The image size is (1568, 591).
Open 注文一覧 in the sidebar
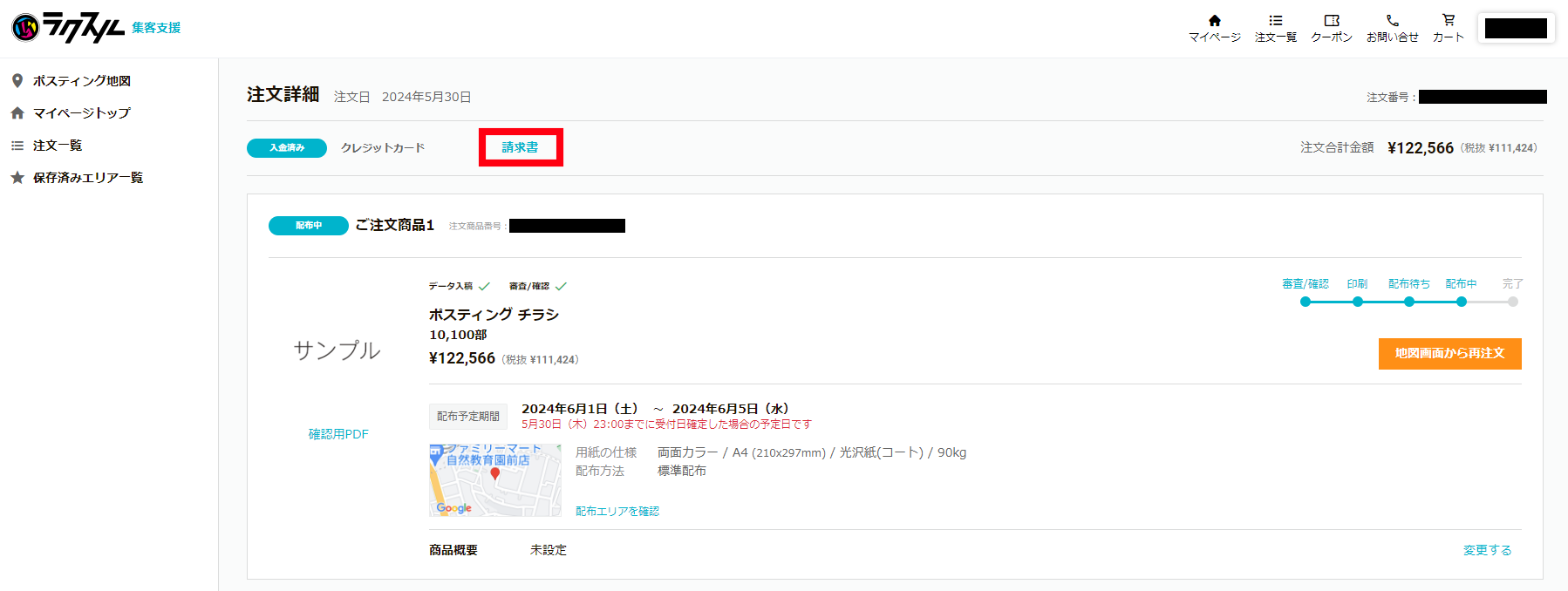point(58,146)
